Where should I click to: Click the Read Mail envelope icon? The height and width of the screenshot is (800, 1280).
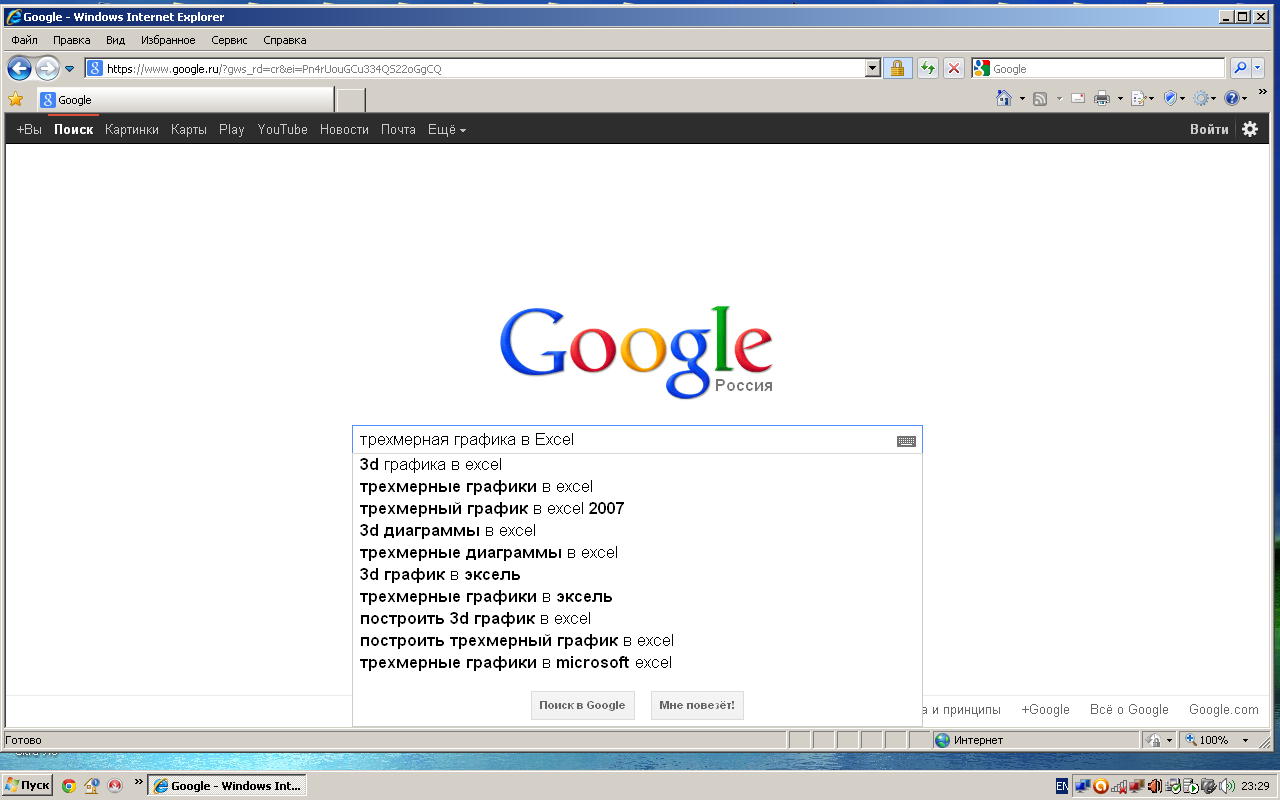tap(1078, 98)
